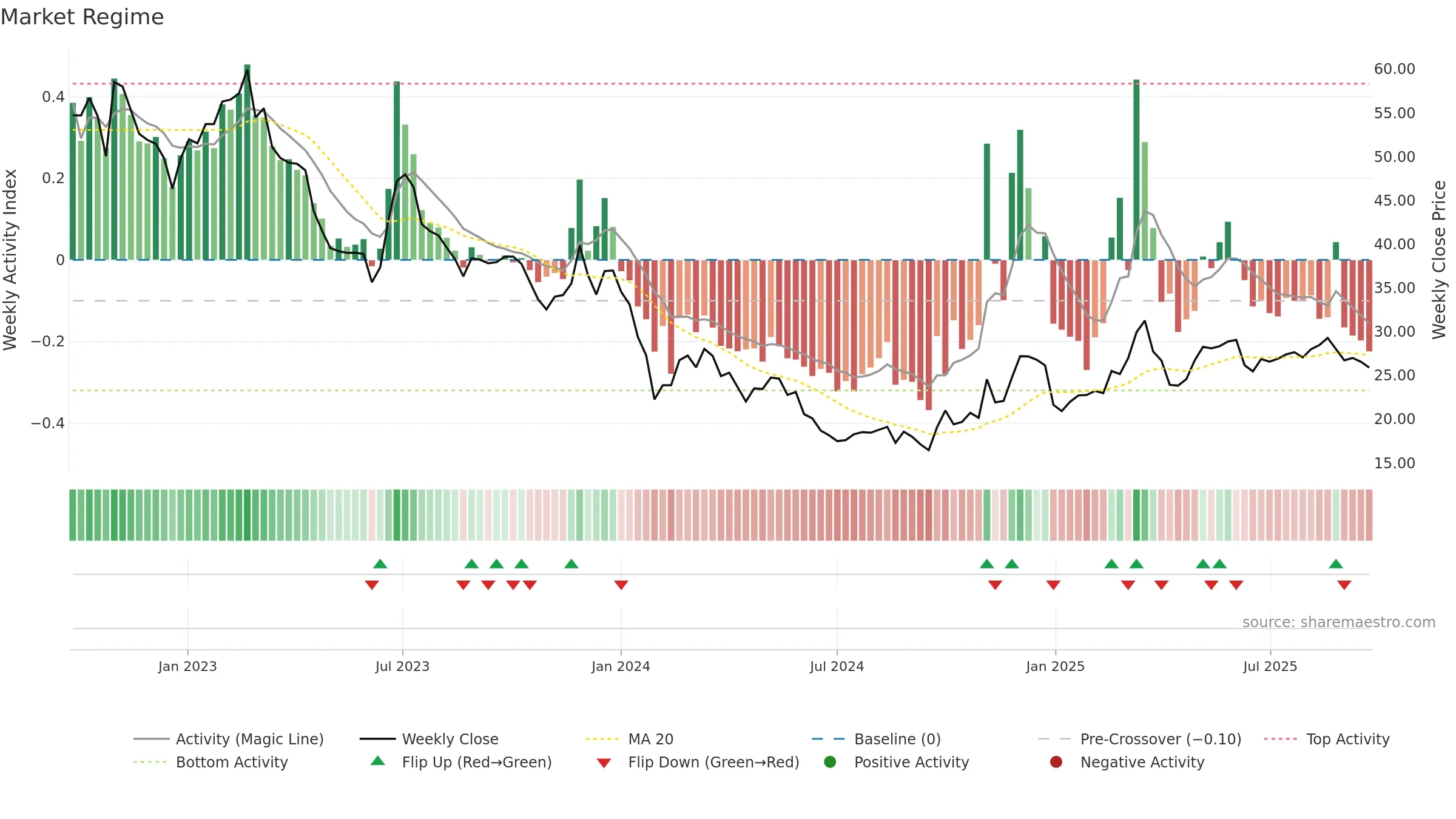Toggle the Pre-Crossover (−0.10) legend entry

click(x=1140, y=739)
